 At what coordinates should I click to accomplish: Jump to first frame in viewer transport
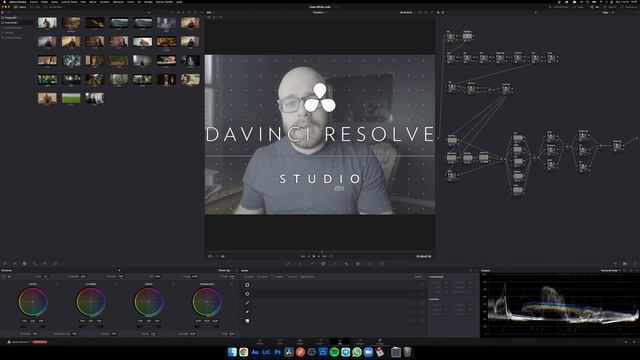pyautogui.click(x=303, y=256)
